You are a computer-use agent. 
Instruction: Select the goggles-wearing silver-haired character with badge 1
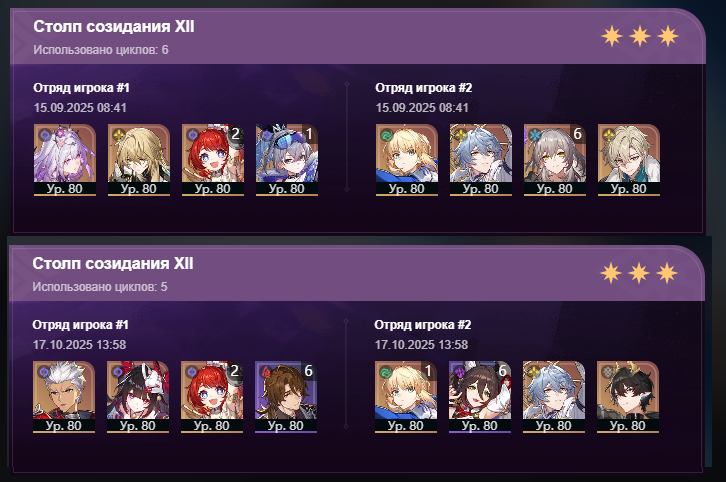click(x=287, y=160)
